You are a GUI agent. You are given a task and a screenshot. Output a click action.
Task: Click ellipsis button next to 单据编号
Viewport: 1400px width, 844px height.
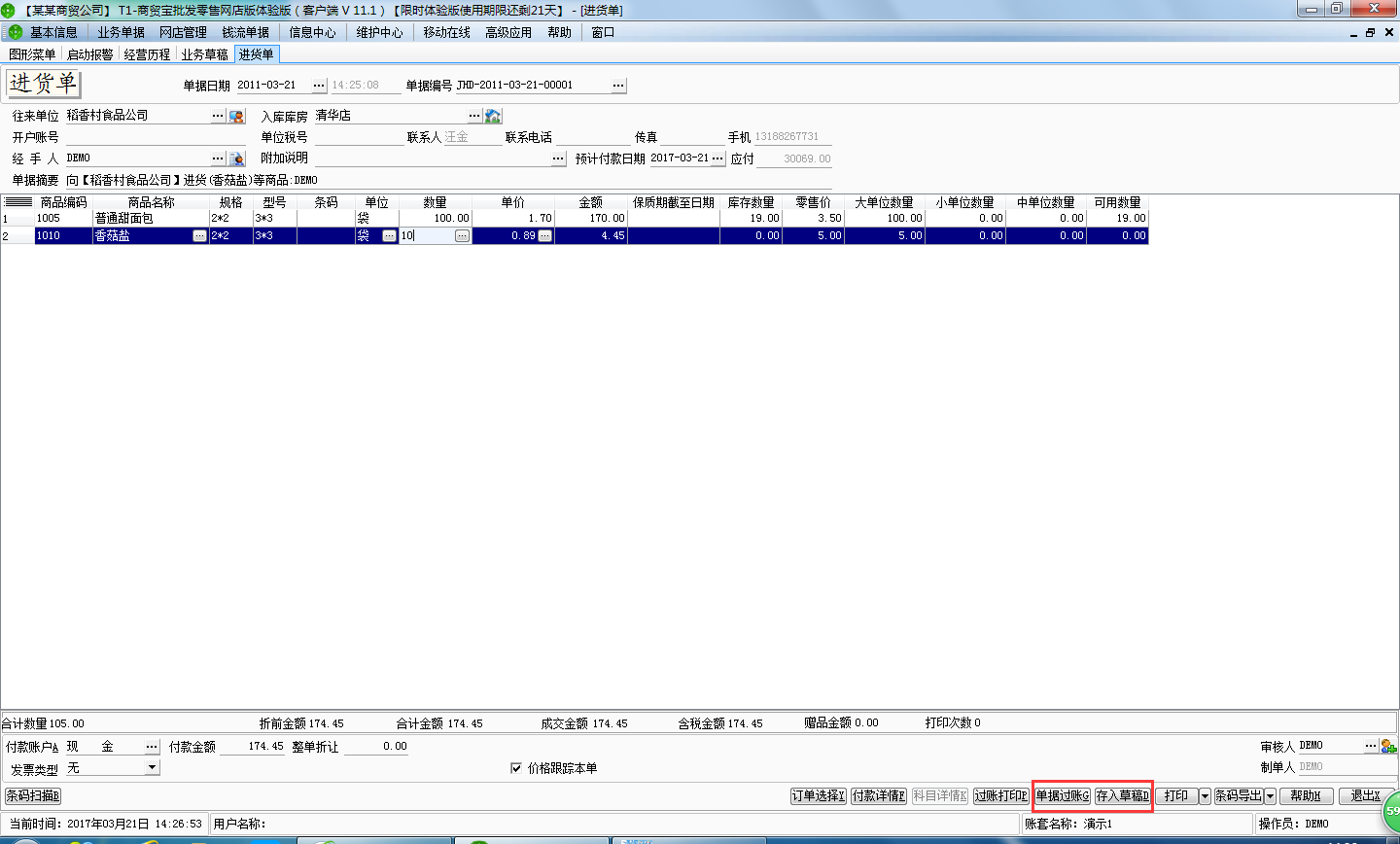[618, 86]
